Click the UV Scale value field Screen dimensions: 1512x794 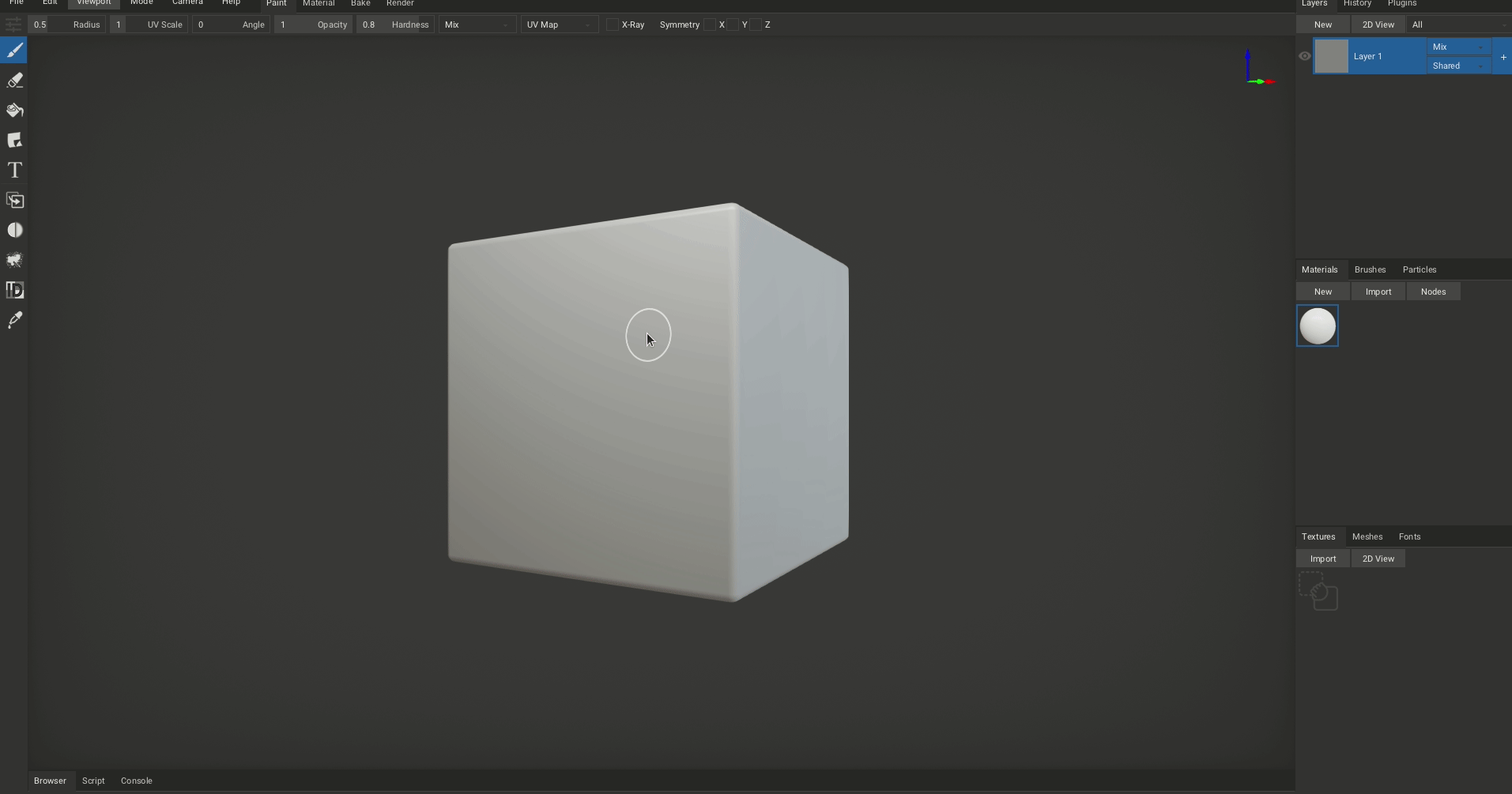149,24
